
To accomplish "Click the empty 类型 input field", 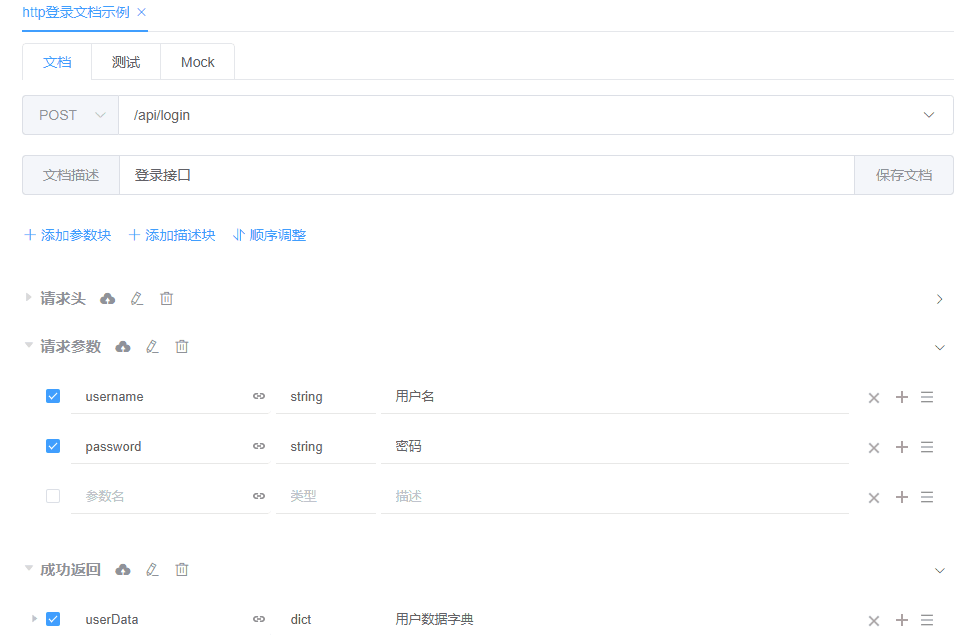I will [x=326, y=496].
